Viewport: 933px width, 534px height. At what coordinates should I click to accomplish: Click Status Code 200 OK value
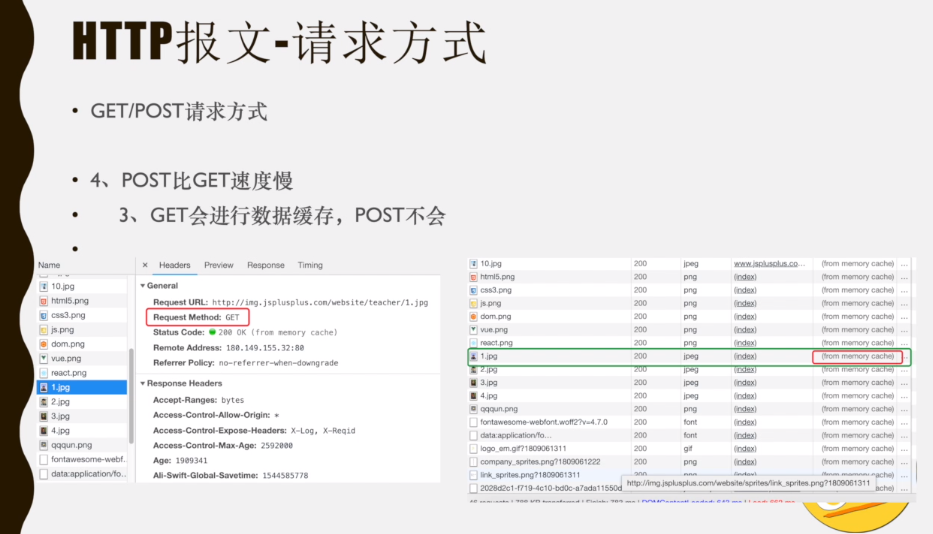pos(277,332)
